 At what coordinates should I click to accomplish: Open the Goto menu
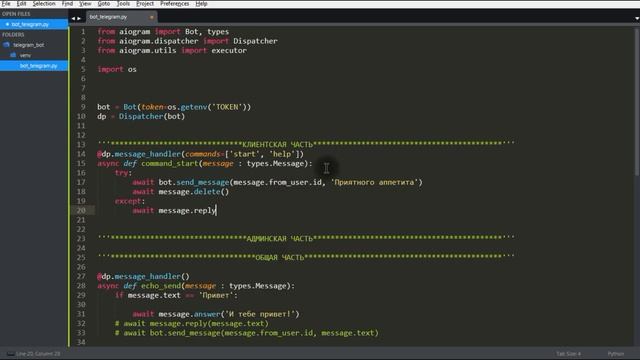(x=104, y=4)
